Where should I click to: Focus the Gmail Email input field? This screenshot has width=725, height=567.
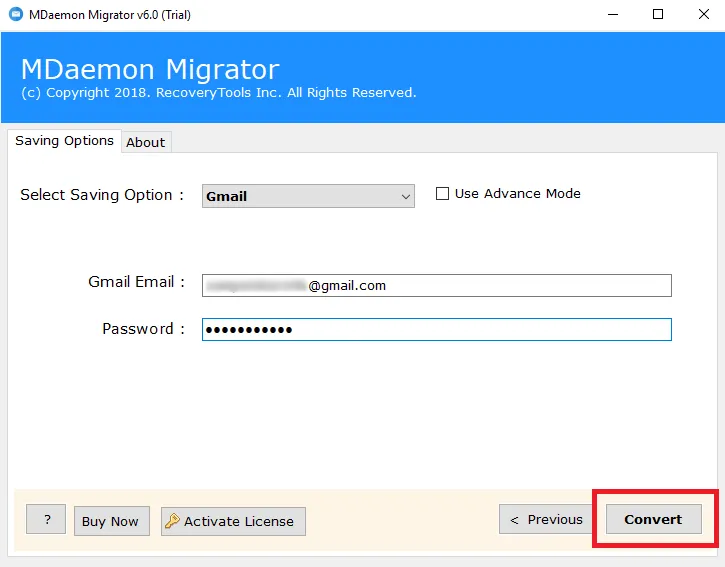point(436,285)
